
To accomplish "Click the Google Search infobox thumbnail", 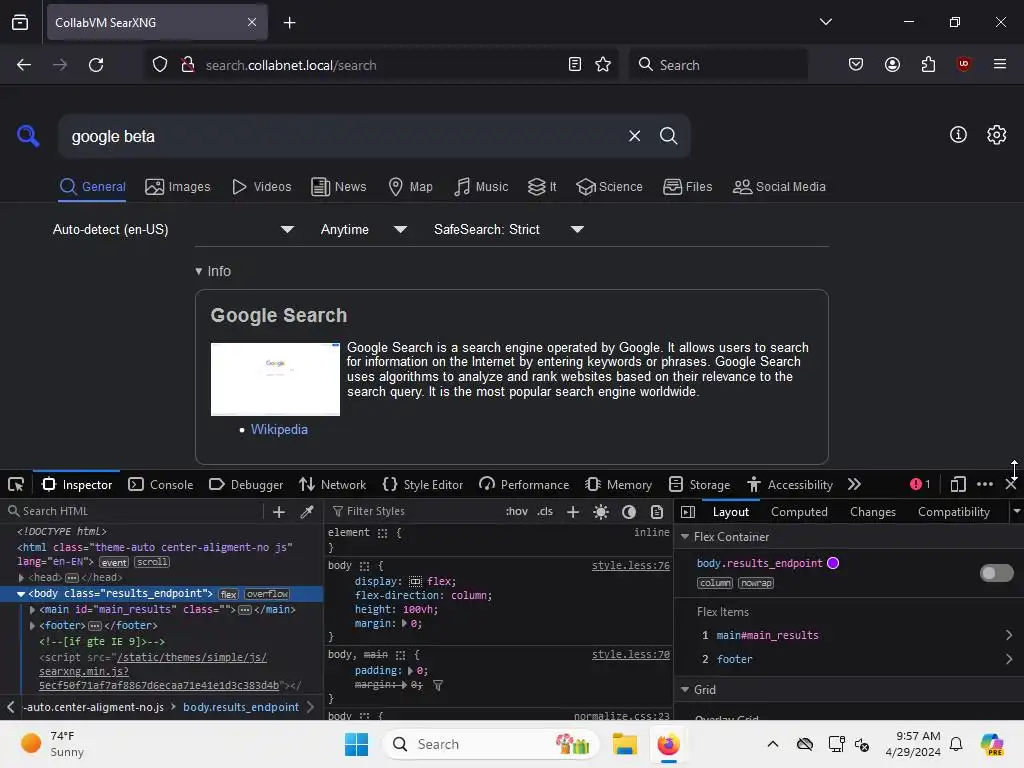I will [x=275, y=379].
